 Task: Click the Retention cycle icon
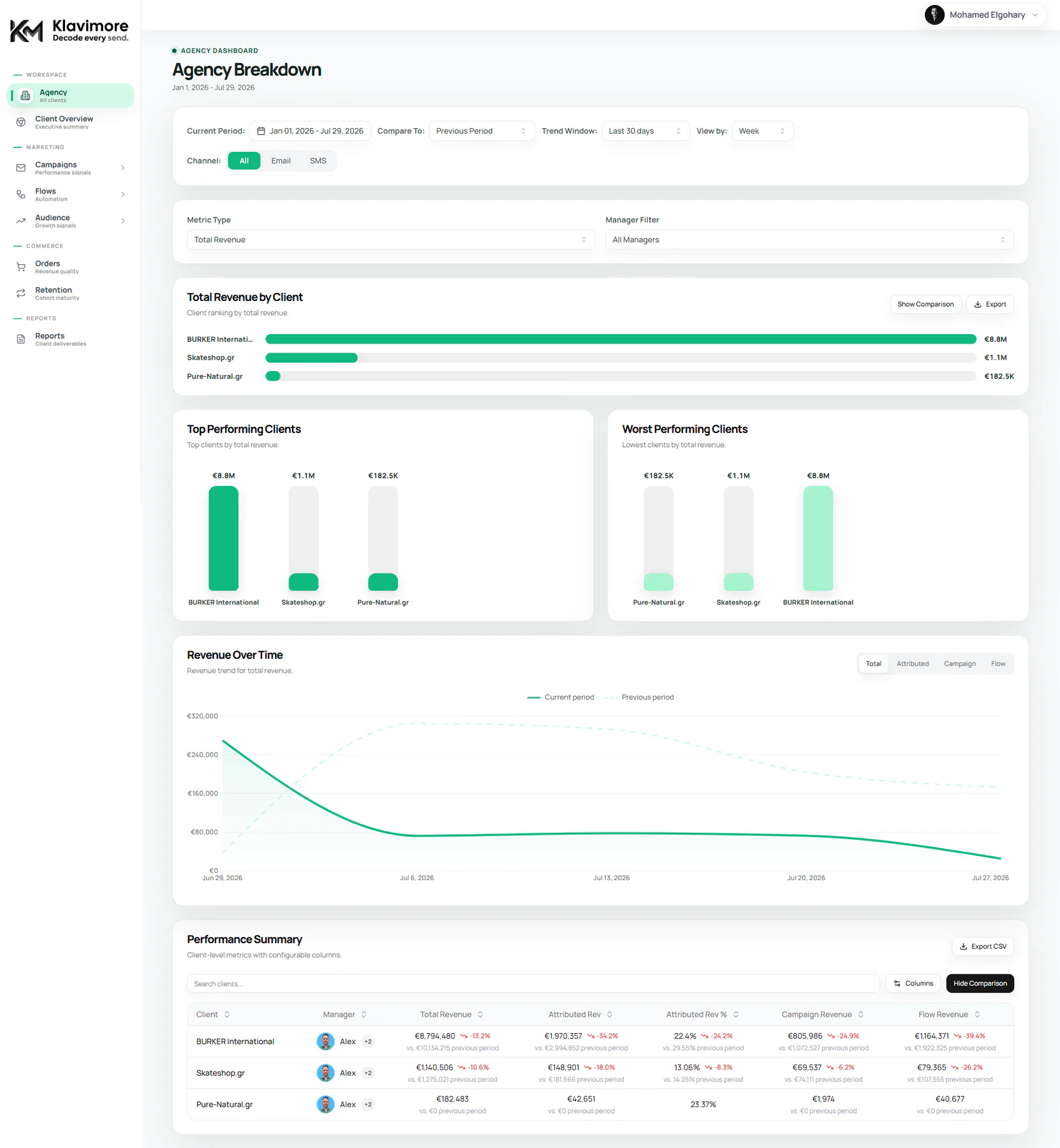pos(21,293)
